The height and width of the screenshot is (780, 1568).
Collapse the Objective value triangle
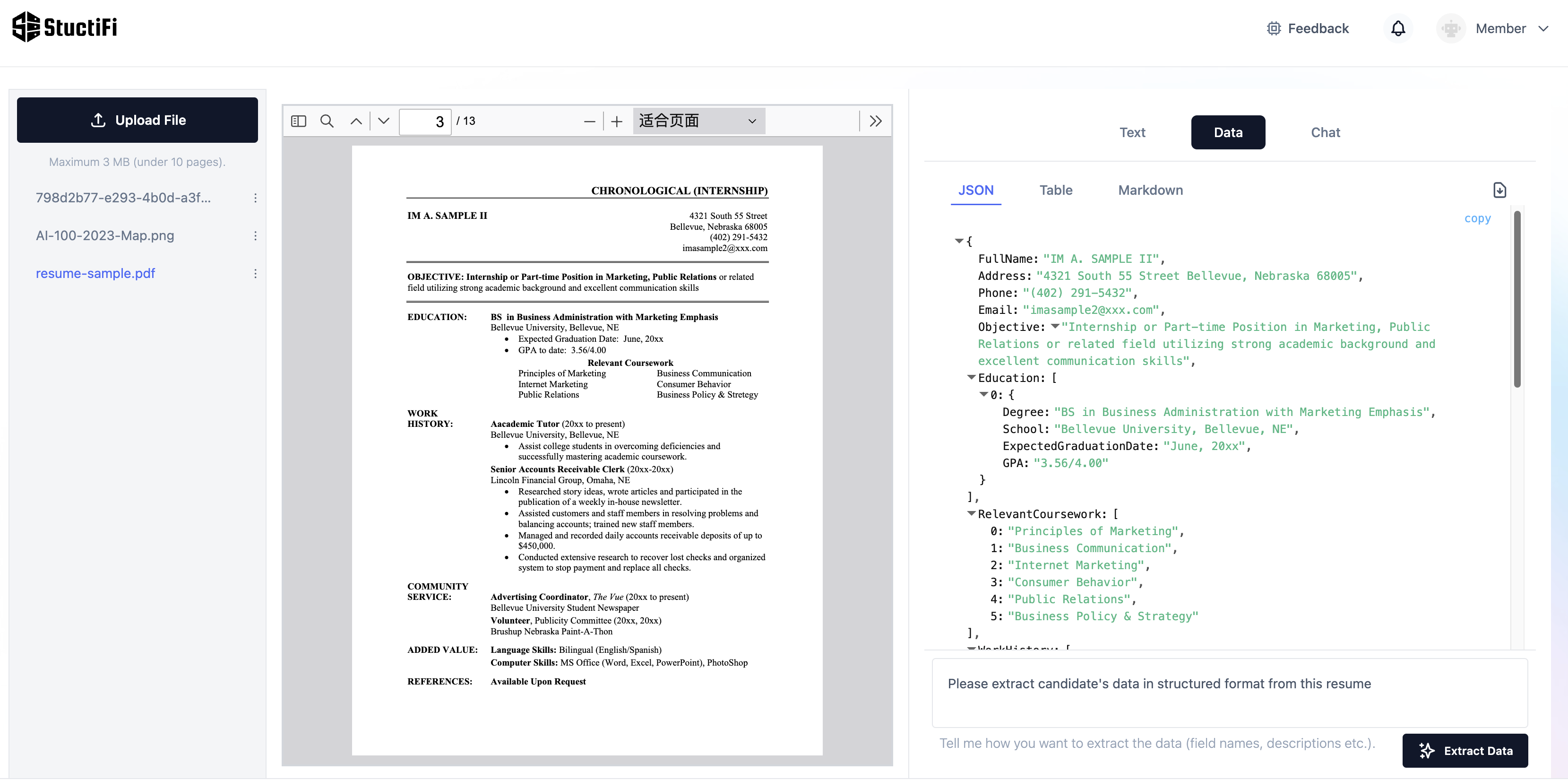pyautogui.click(x=1055, y=326)
